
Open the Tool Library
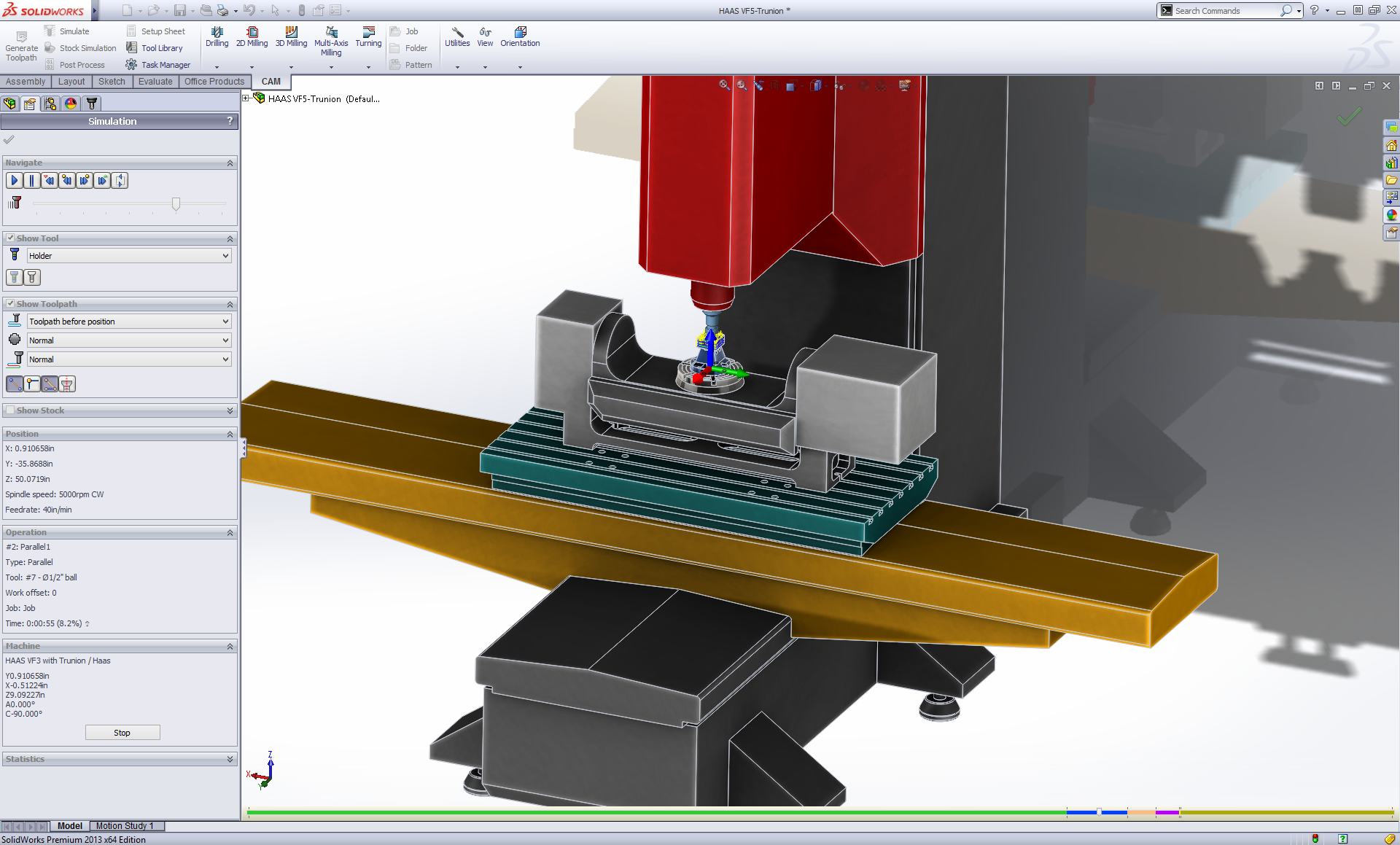[x=155, y=48]
